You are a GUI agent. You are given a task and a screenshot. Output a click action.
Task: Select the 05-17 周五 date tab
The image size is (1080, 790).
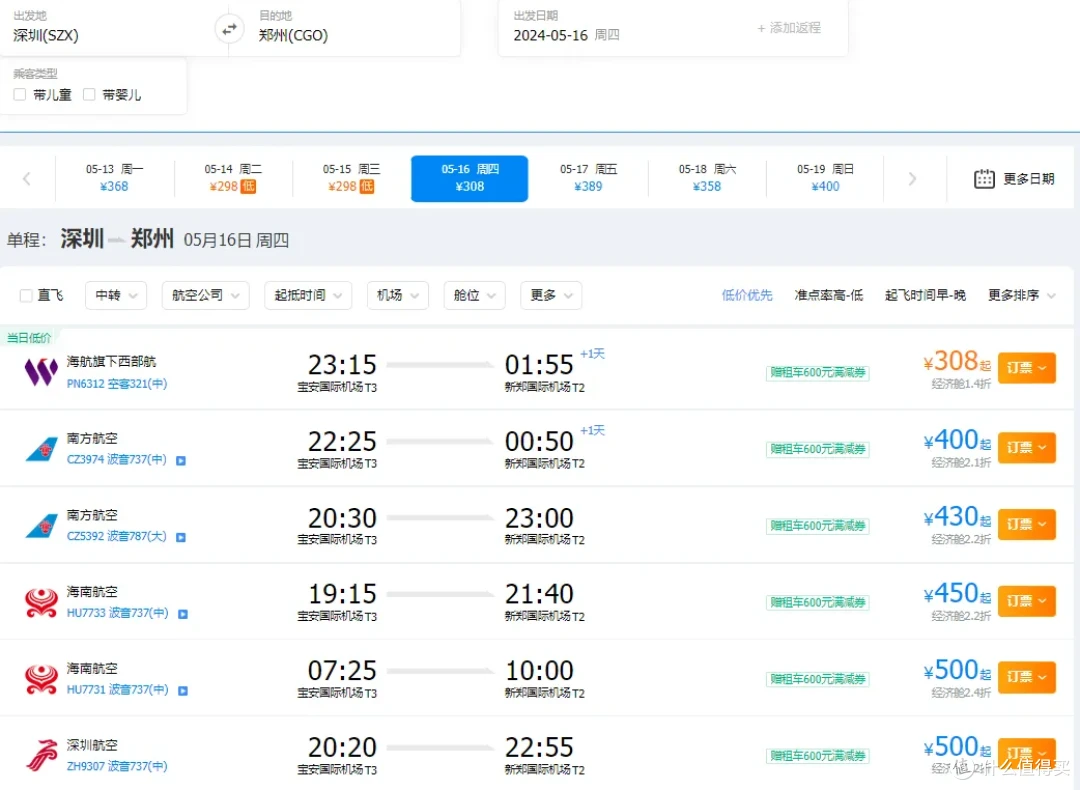pos(588,178)
